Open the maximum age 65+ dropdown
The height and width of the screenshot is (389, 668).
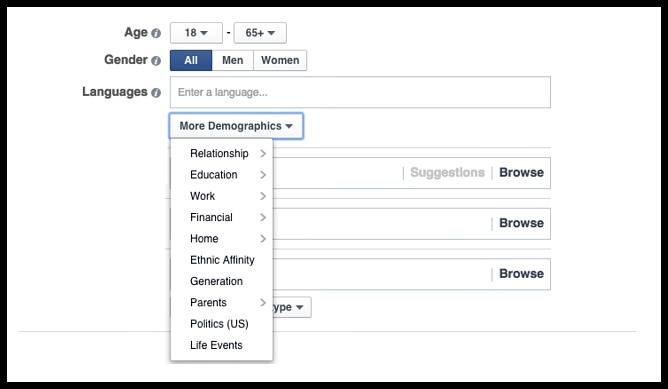point(260,33)
